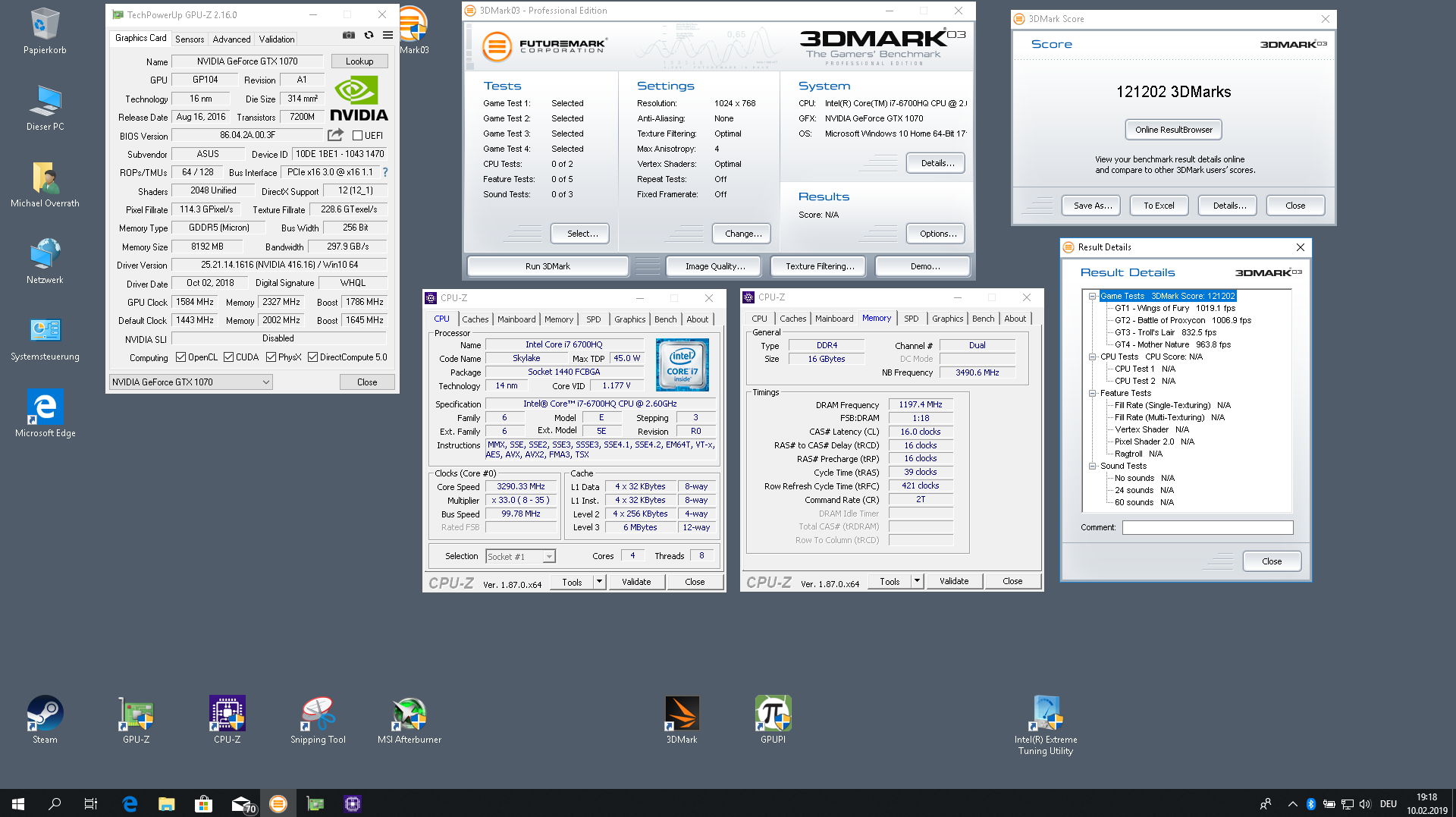This screenshot has height=817, width=1456.
Task: Open Mainboard tab in CPU-Z CPU window
Action: click(x=516, y=319)
